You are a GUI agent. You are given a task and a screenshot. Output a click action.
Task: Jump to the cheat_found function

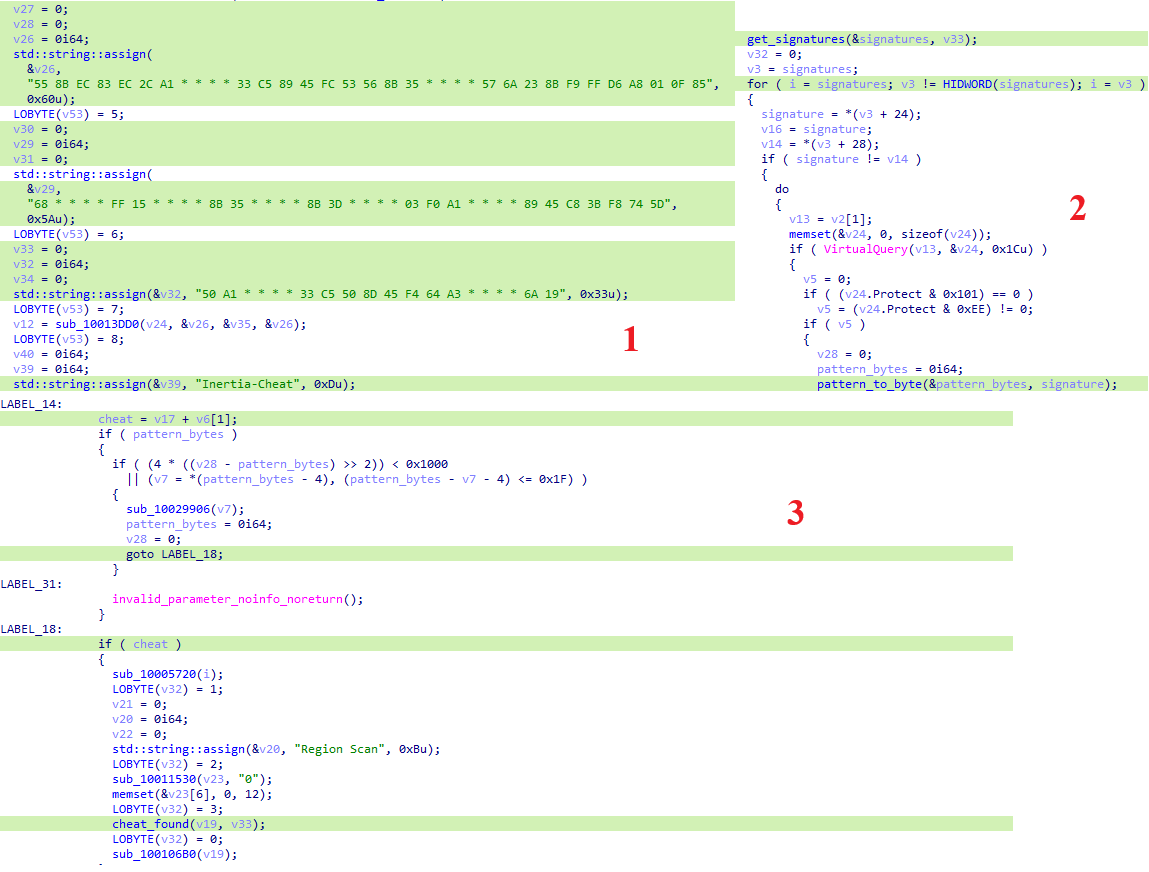[x=153, y=824]
